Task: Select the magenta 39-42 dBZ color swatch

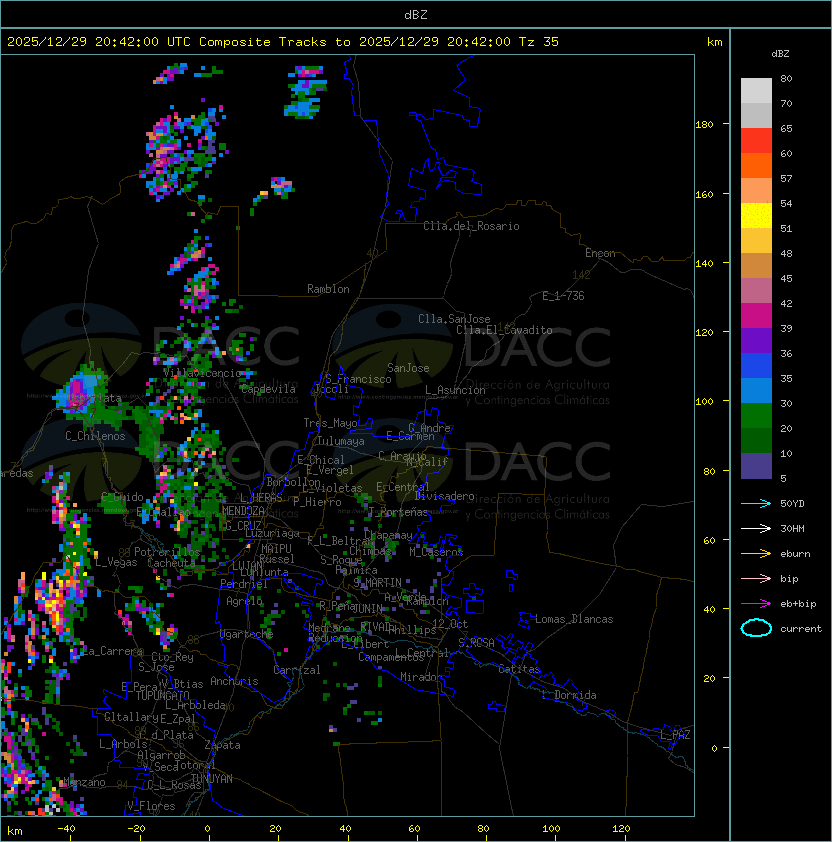Action: tap(756, 316)
